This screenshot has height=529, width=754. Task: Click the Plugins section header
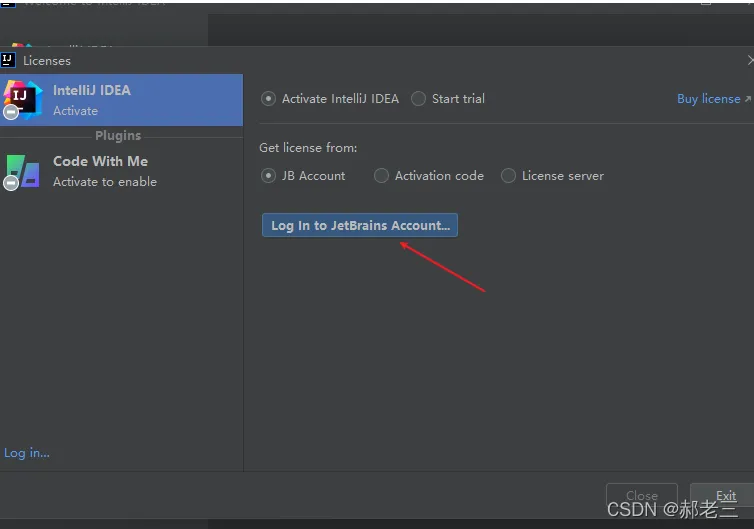(x=118, y=136)
